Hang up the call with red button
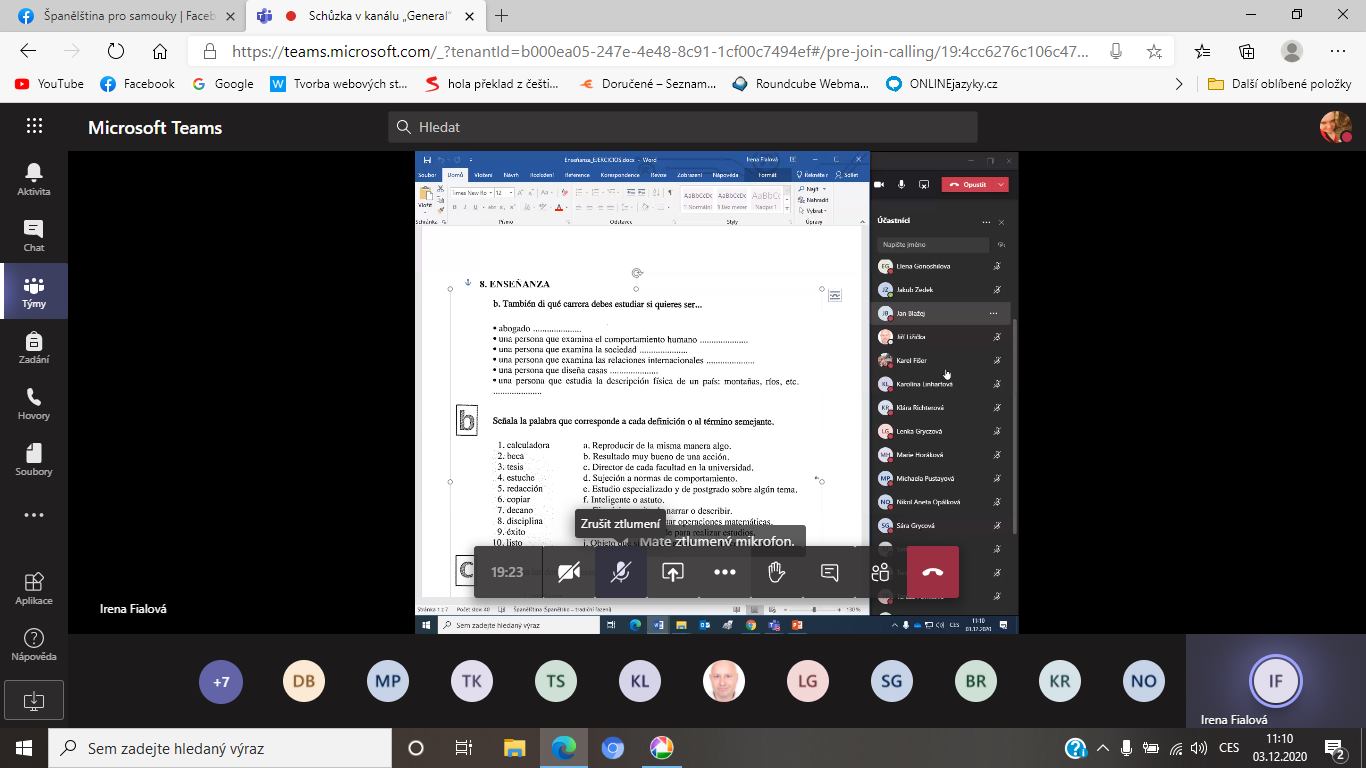The image size is (1366, 768). [x=932, y=572]
